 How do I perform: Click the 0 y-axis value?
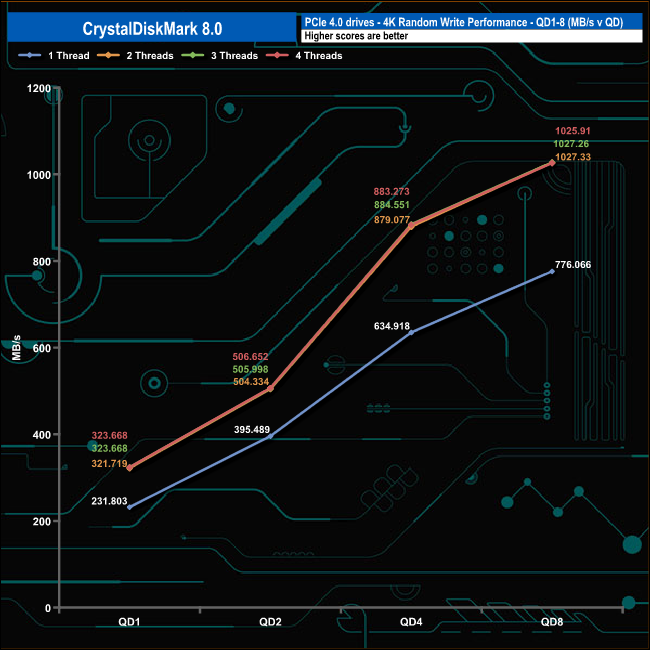tap(48, 608)
